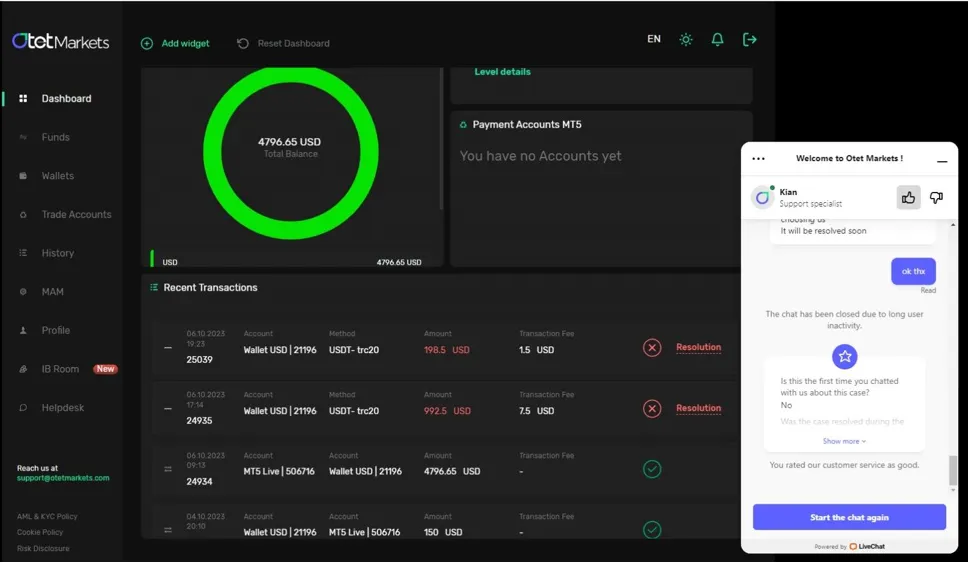Click the Helpdesk chat bubble icon
969x563 pixels.
coord(23,407)
